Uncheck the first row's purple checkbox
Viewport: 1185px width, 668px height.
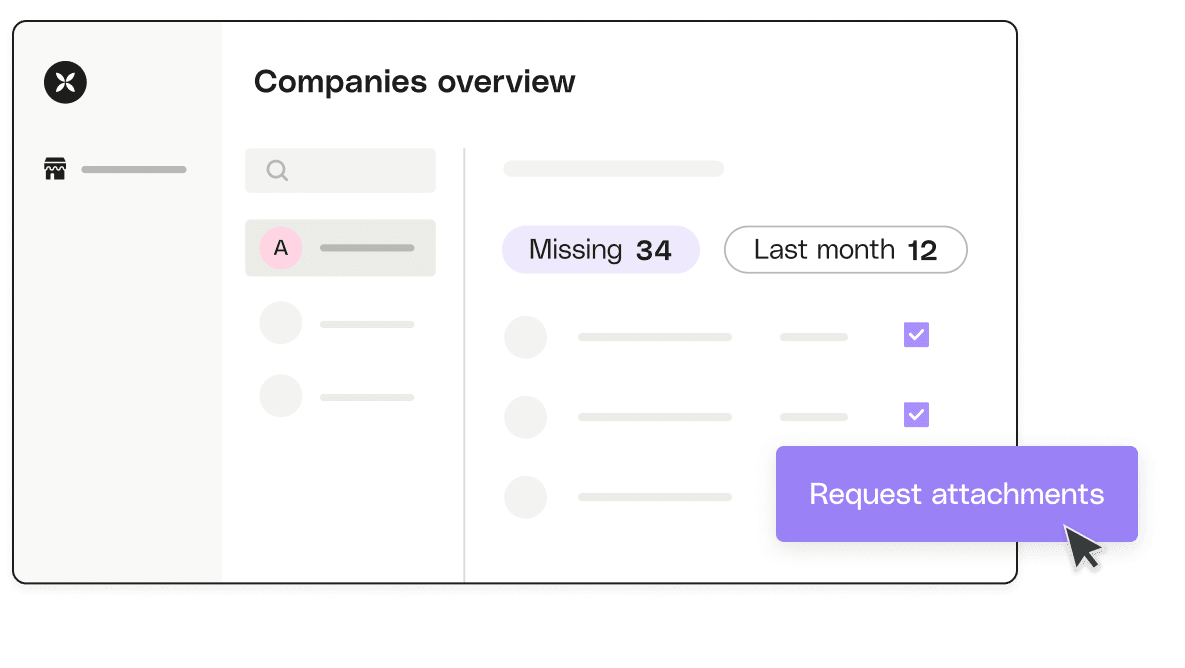tap(916, 335)
